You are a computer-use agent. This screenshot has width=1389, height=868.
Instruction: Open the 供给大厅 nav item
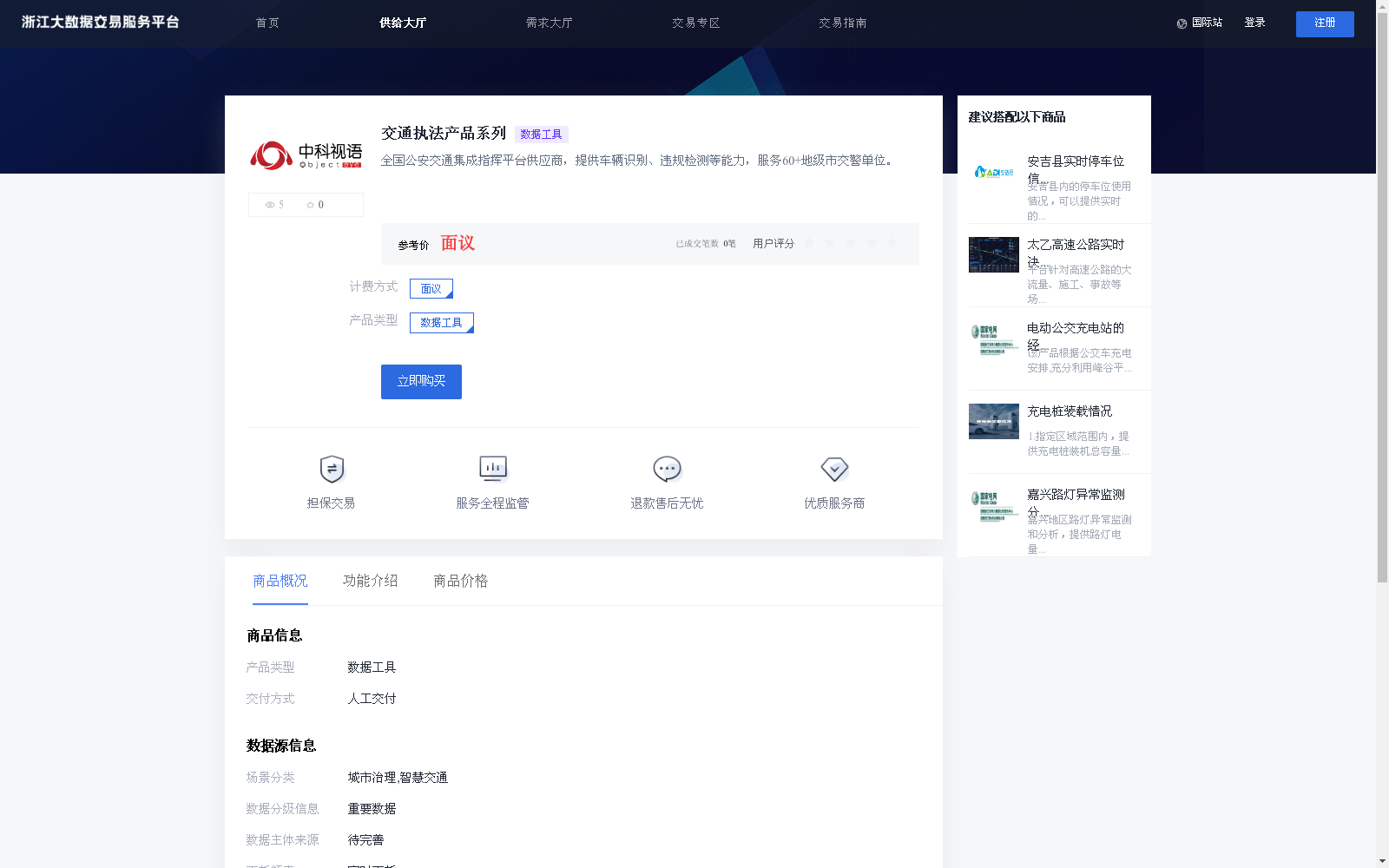point(403,23)
